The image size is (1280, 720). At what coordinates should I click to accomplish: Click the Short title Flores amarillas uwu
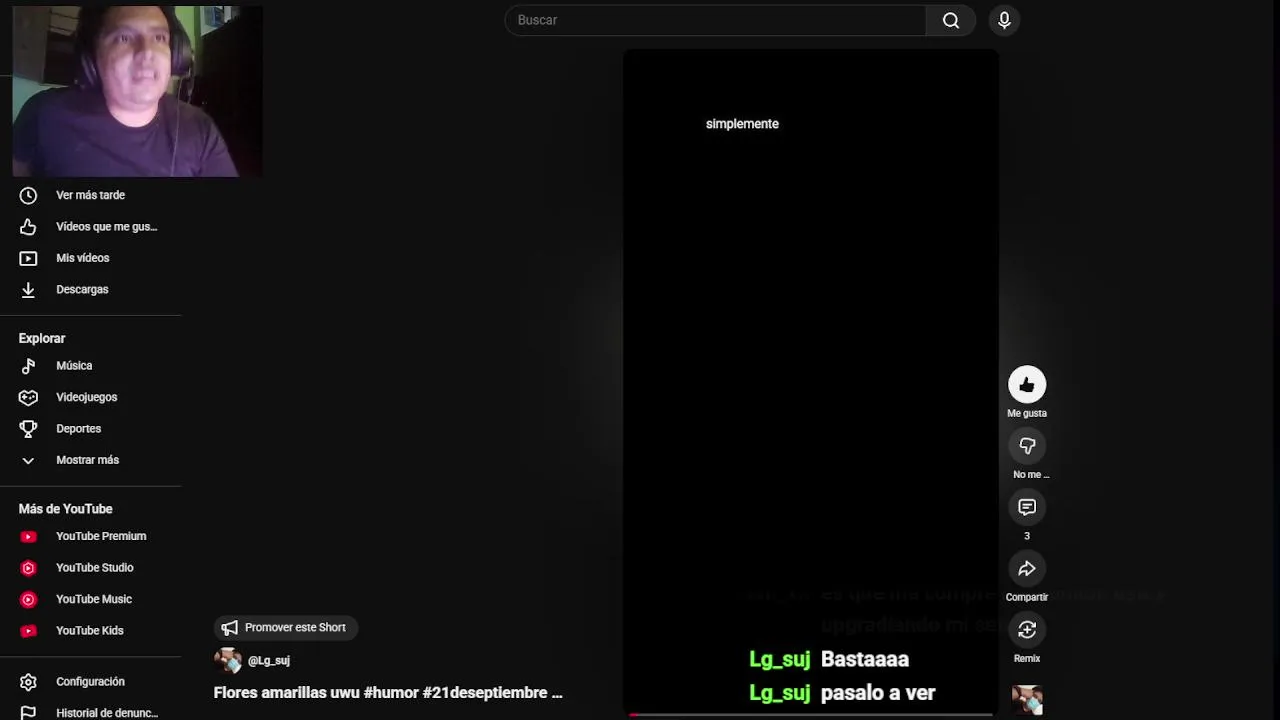[388, 693]
